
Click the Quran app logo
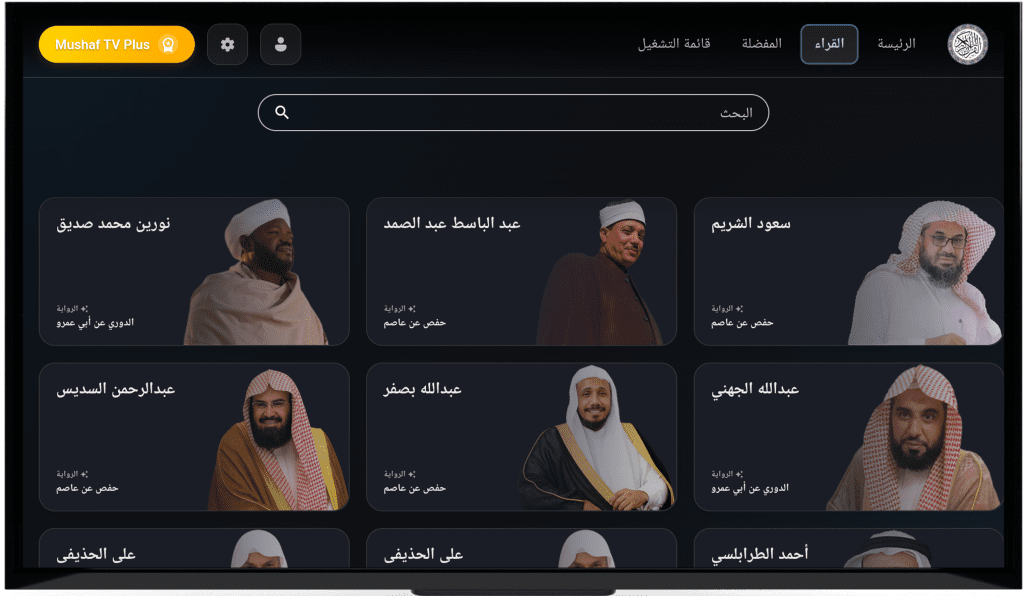(966, 45)
